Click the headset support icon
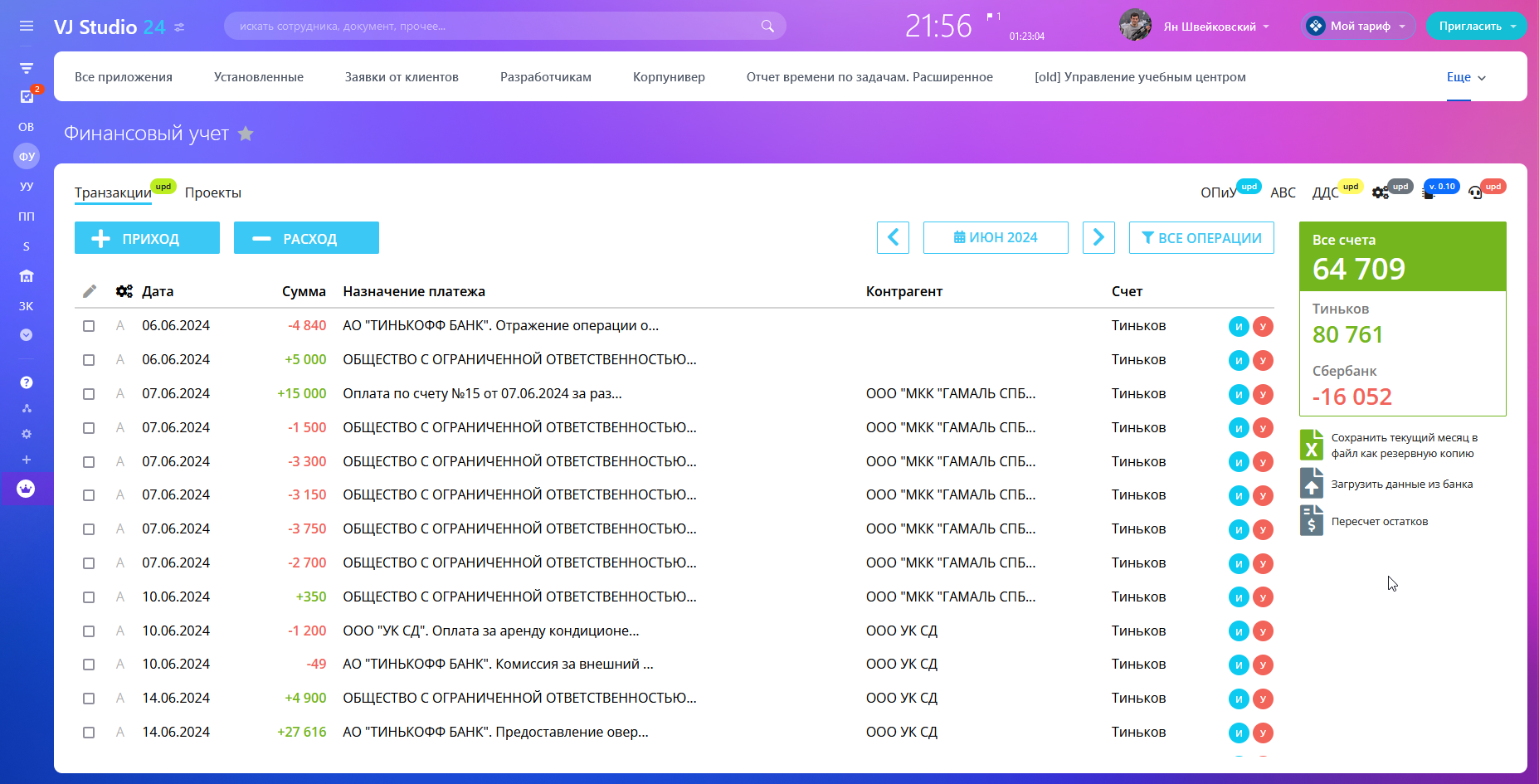Image resolution: width=1539 pixels, height=784 pixels. (1474, 193)
